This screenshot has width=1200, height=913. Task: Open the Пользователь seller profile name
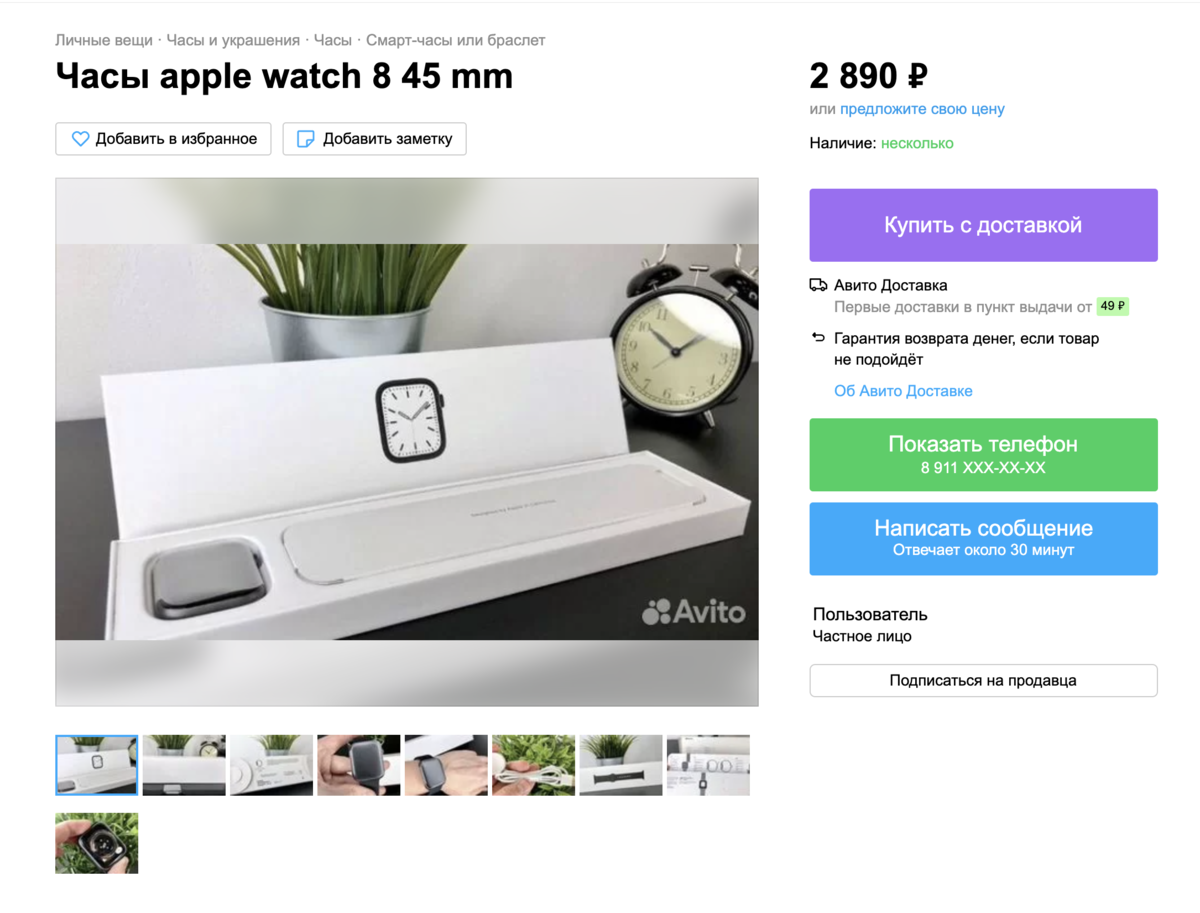870,614
